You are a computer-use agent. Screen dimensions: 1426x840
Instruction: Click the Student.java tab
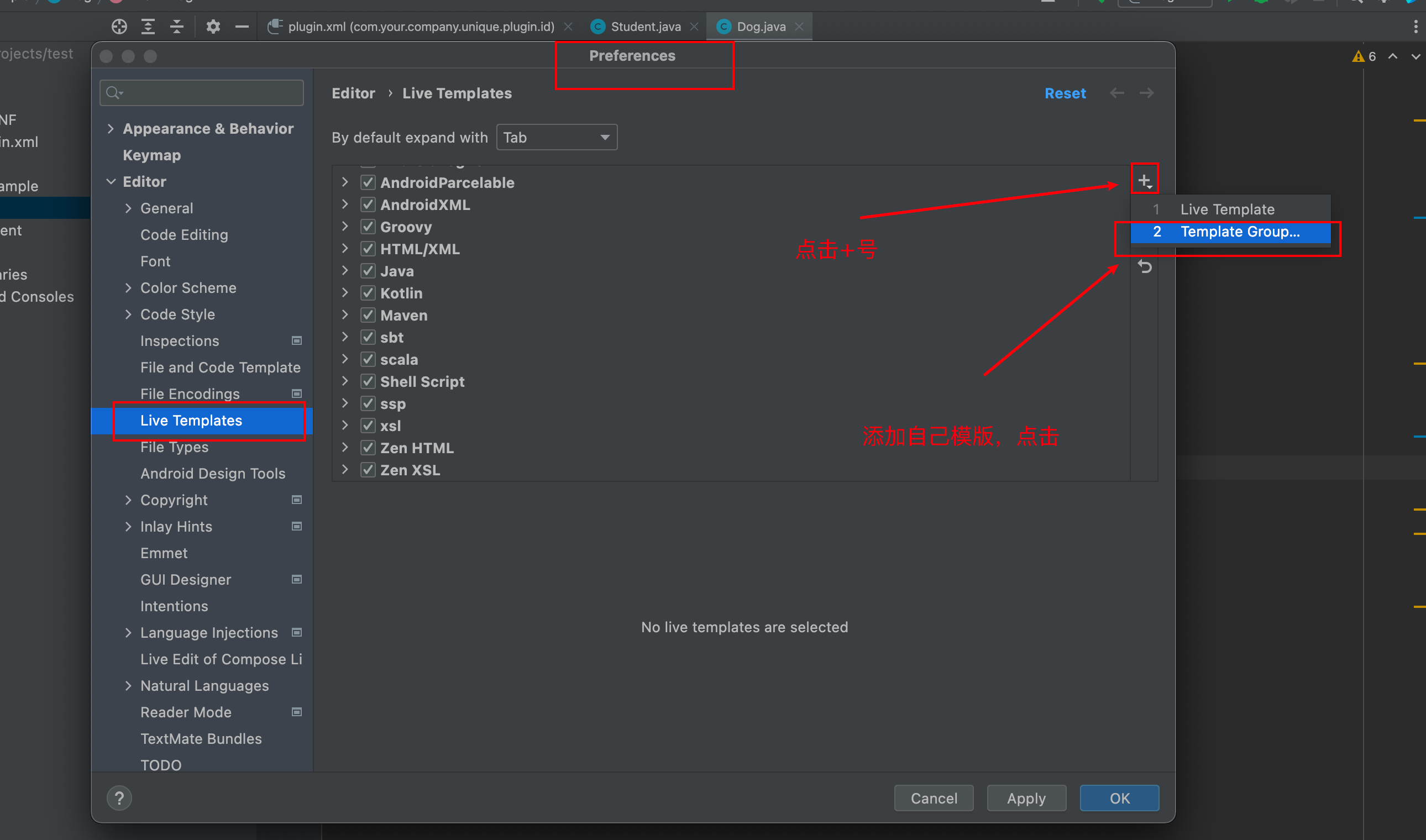pos(640,26)
